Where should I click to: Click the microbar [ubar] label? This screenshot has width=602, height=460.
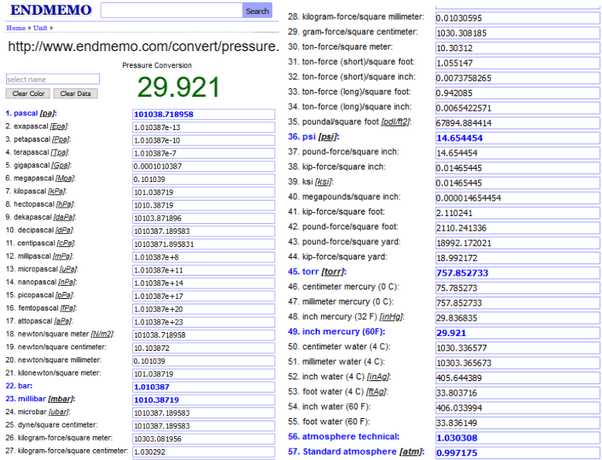[38, 412]
